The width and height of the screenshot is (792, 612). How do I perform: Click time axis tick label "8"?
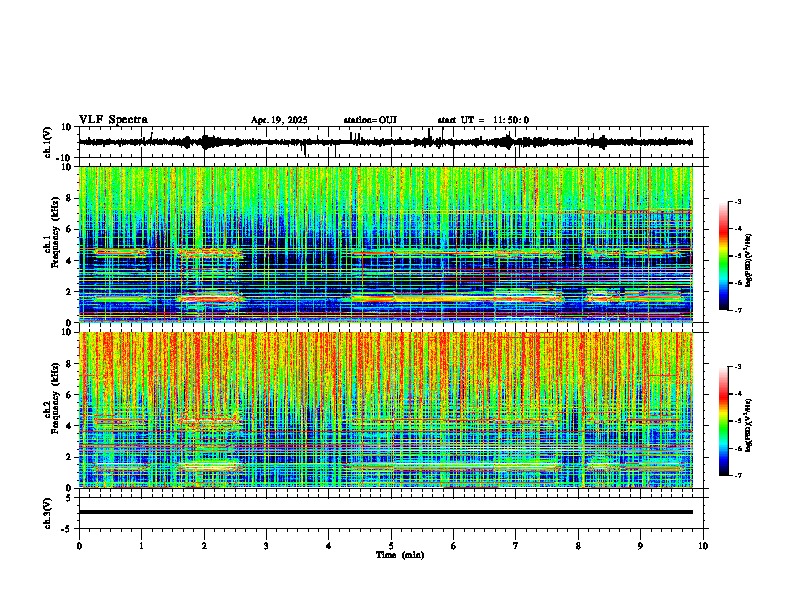578,546
